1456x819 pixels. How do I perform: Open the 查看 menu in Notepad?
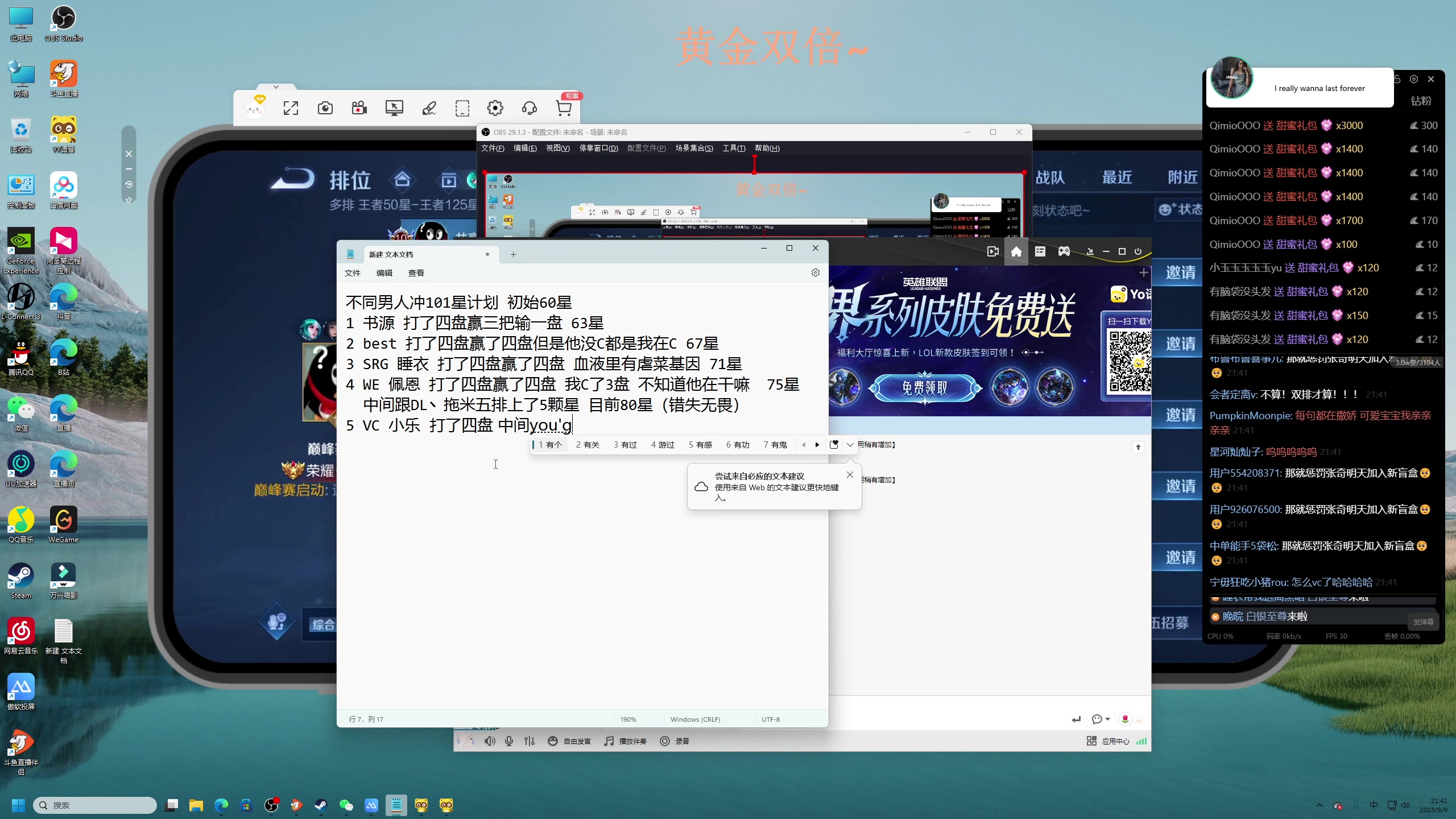pyautogui.click(x=416, y=273)
